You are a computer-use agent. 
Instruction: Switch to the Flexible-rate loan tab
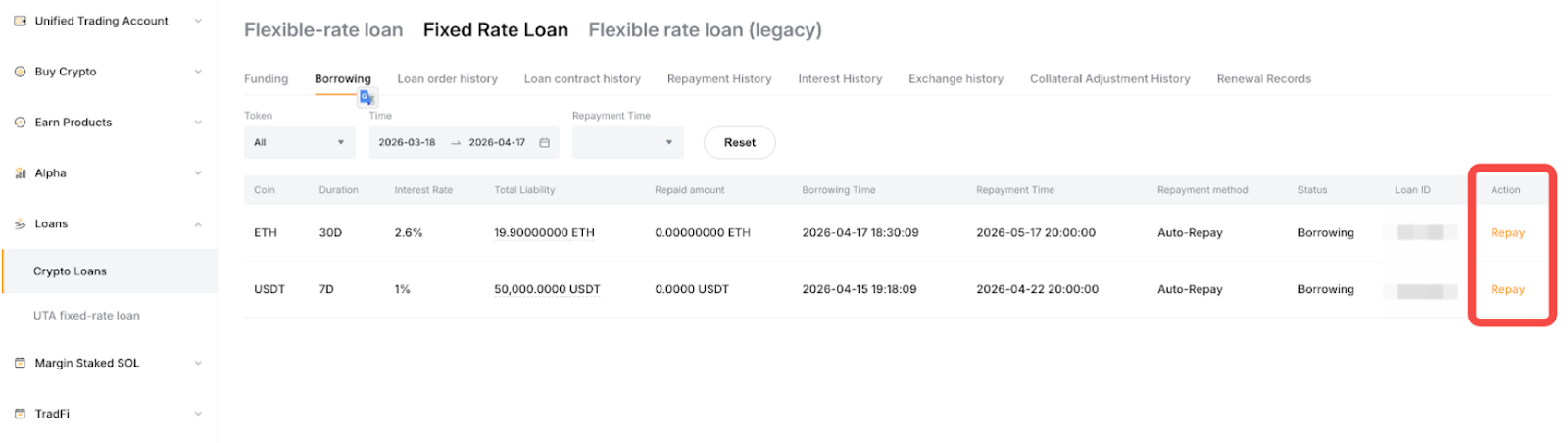[323, 30]
